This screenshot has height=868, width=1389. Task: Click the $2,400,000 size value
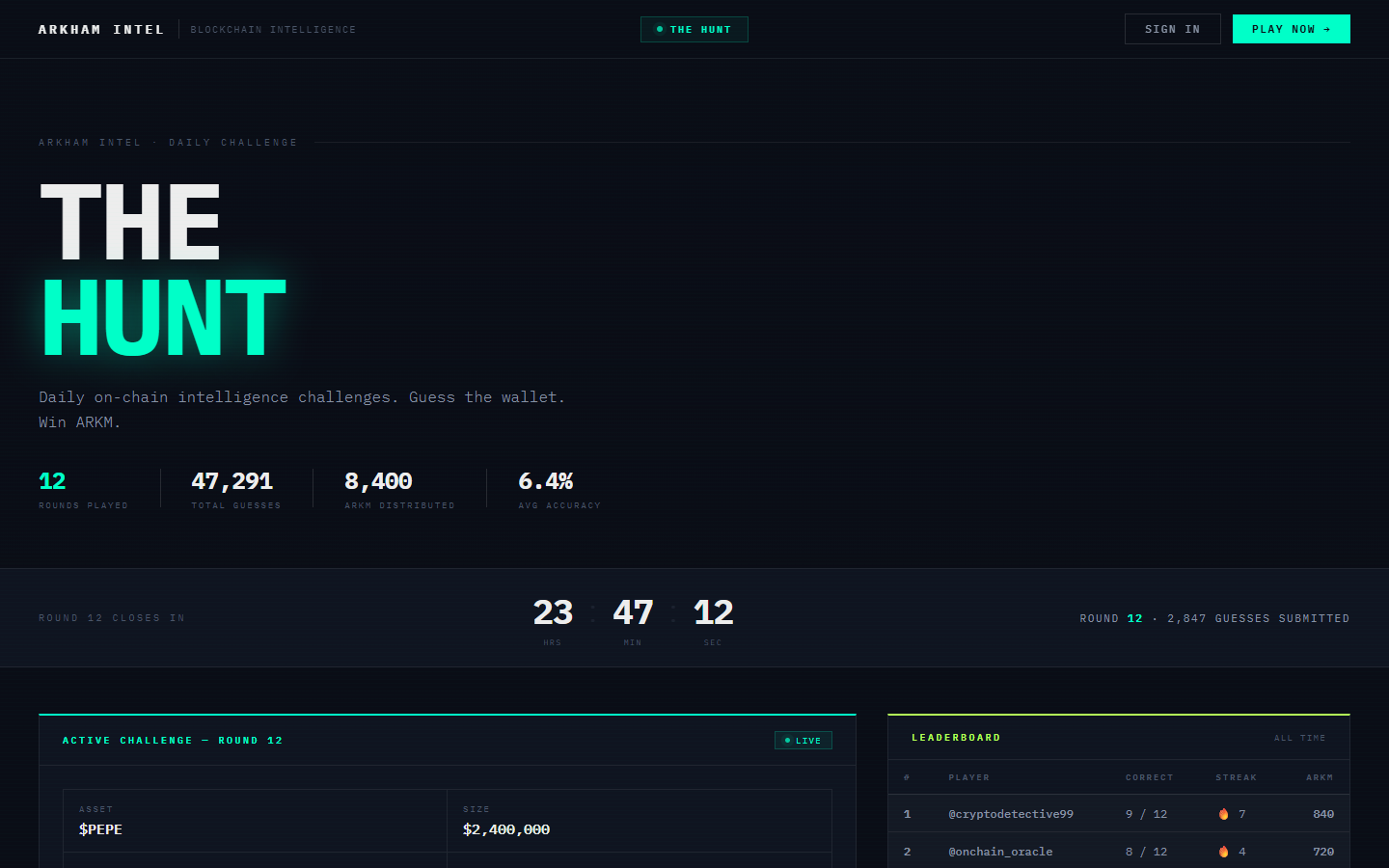click(x=506, y=829)
